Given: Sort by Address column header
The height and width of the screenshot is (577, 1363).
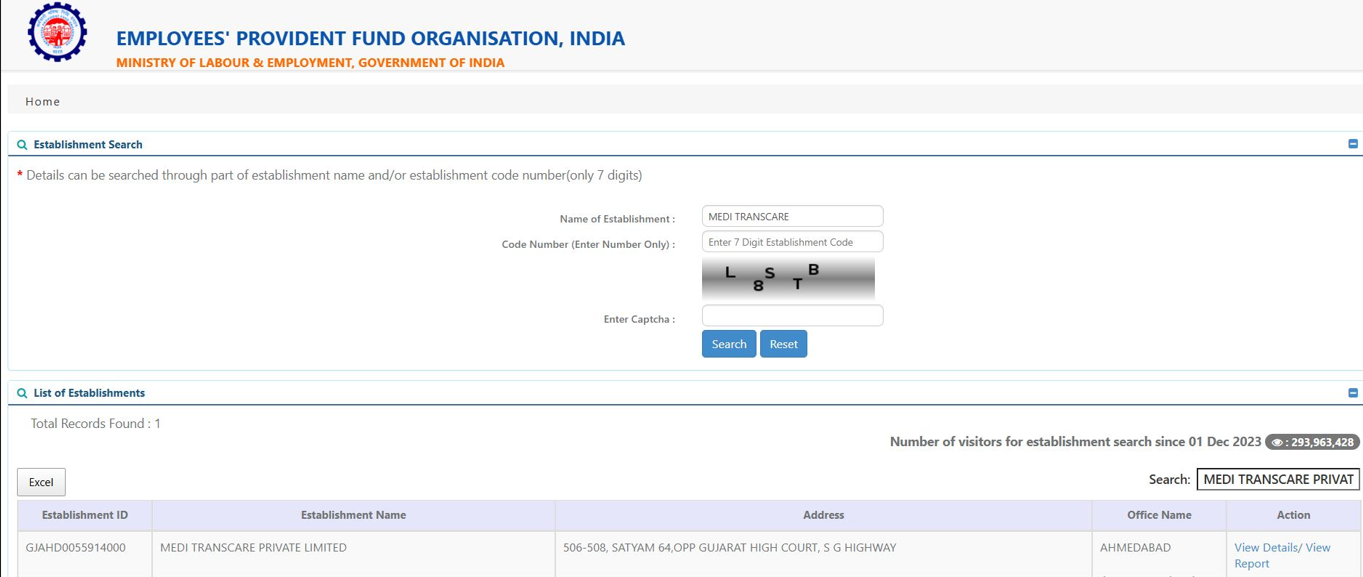Looking at the screenshot, I should coord(823,515).
